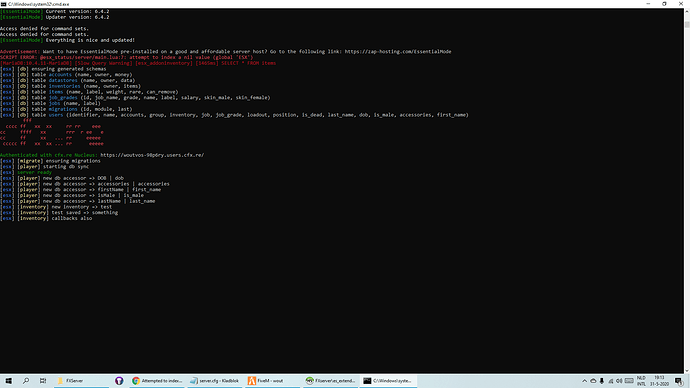Image resolution: width=690 pixels, height=388 pixels.
Task: Click 'new inventory => test' line
Action: 56,207
